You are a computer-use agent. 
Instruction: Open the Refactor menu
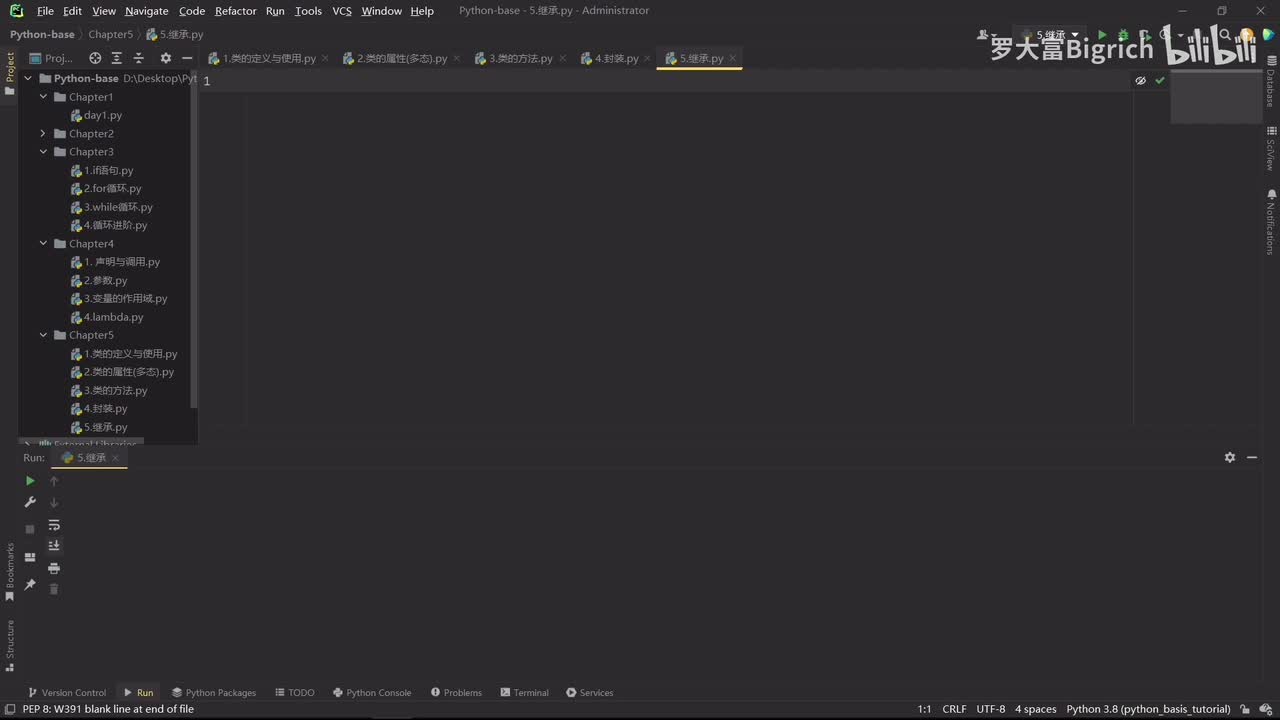[x=236, y=11]
